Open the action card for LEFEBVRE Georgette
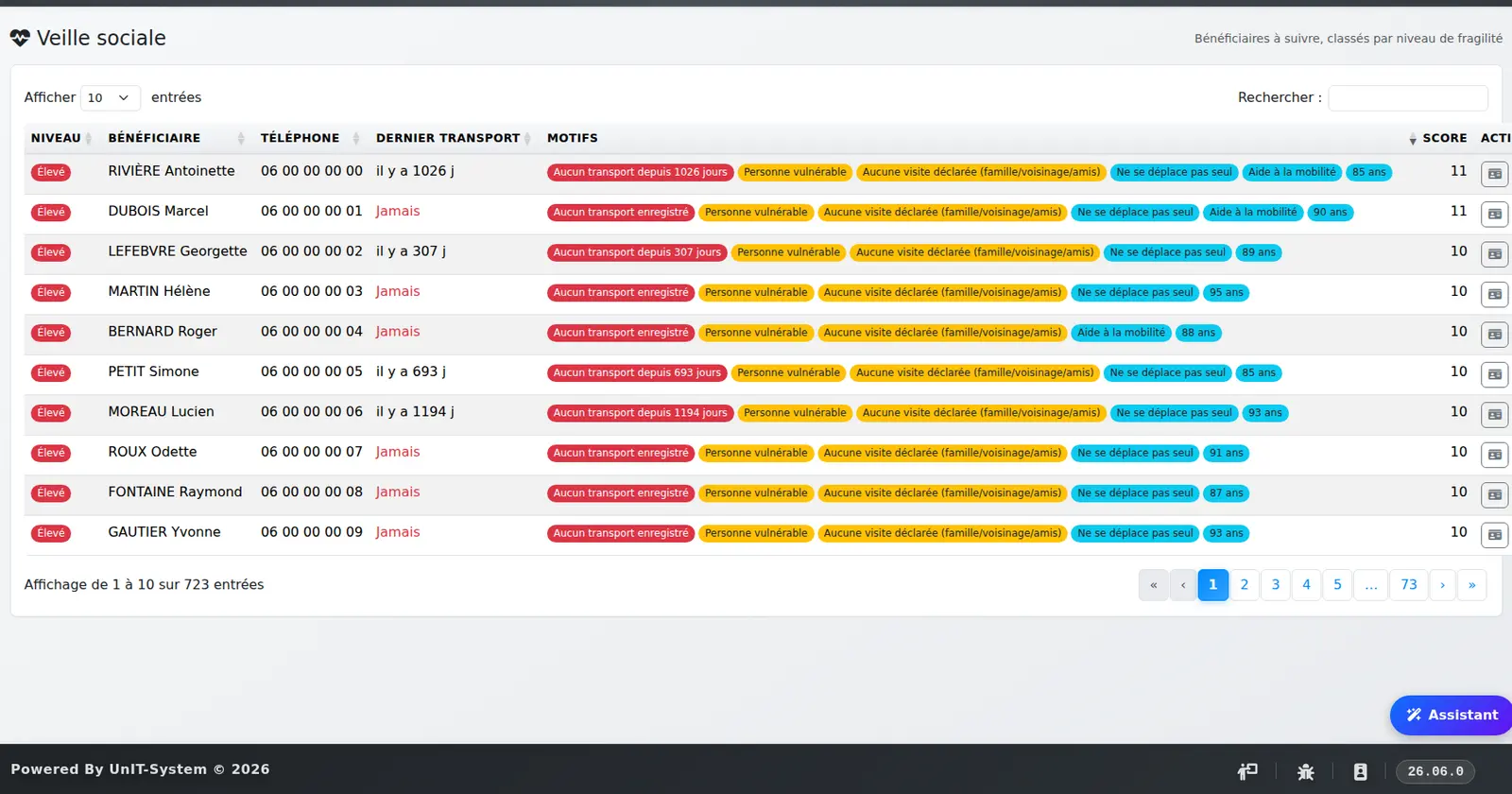Viewport: 1512px width, 794px height. coord(1494,254)
